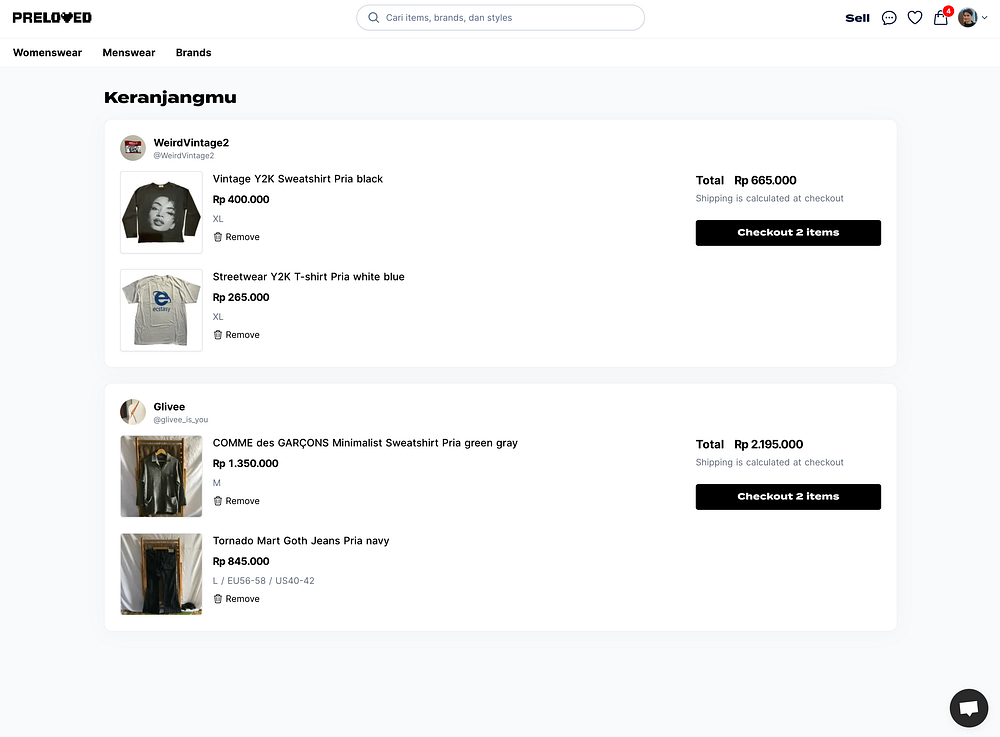Screen dimensions: 1000x737
Task: Go to the Brands menu
Action: click(193, 53)
